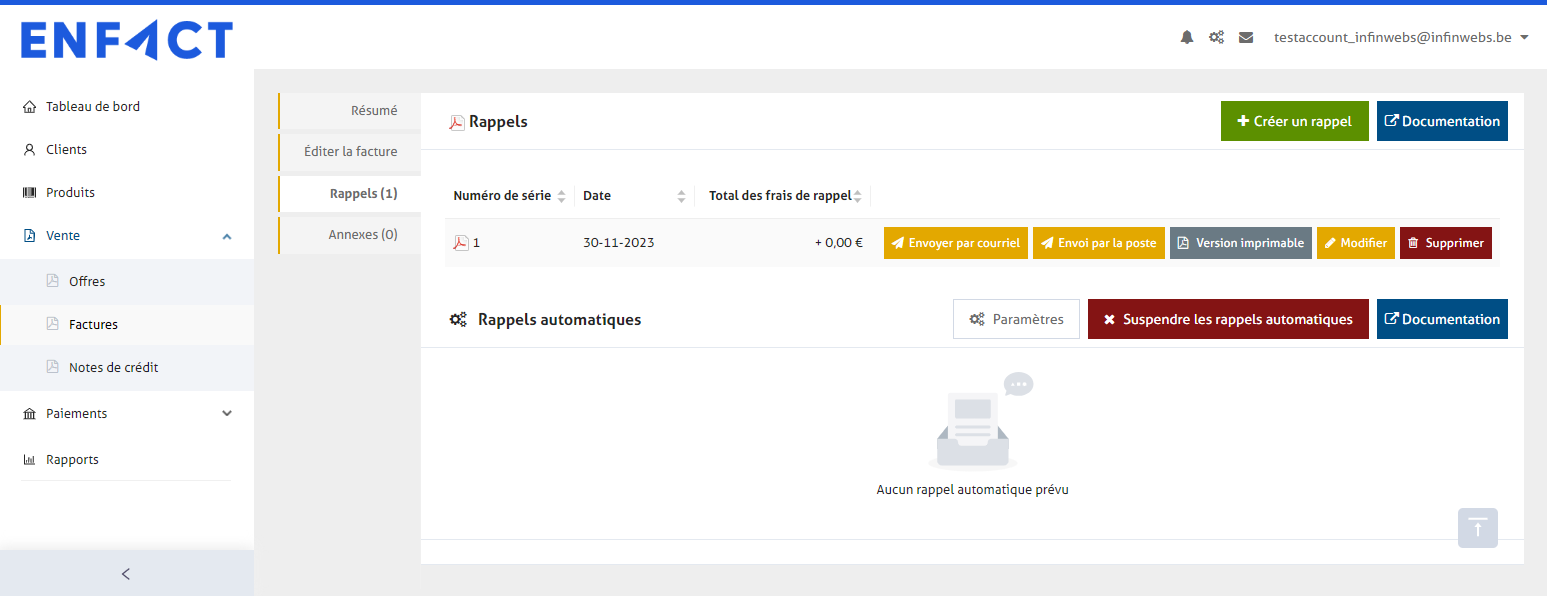Suspend automatic reminders with red button
Screen dimensions: 1547x596
[x=1227, y=319]
